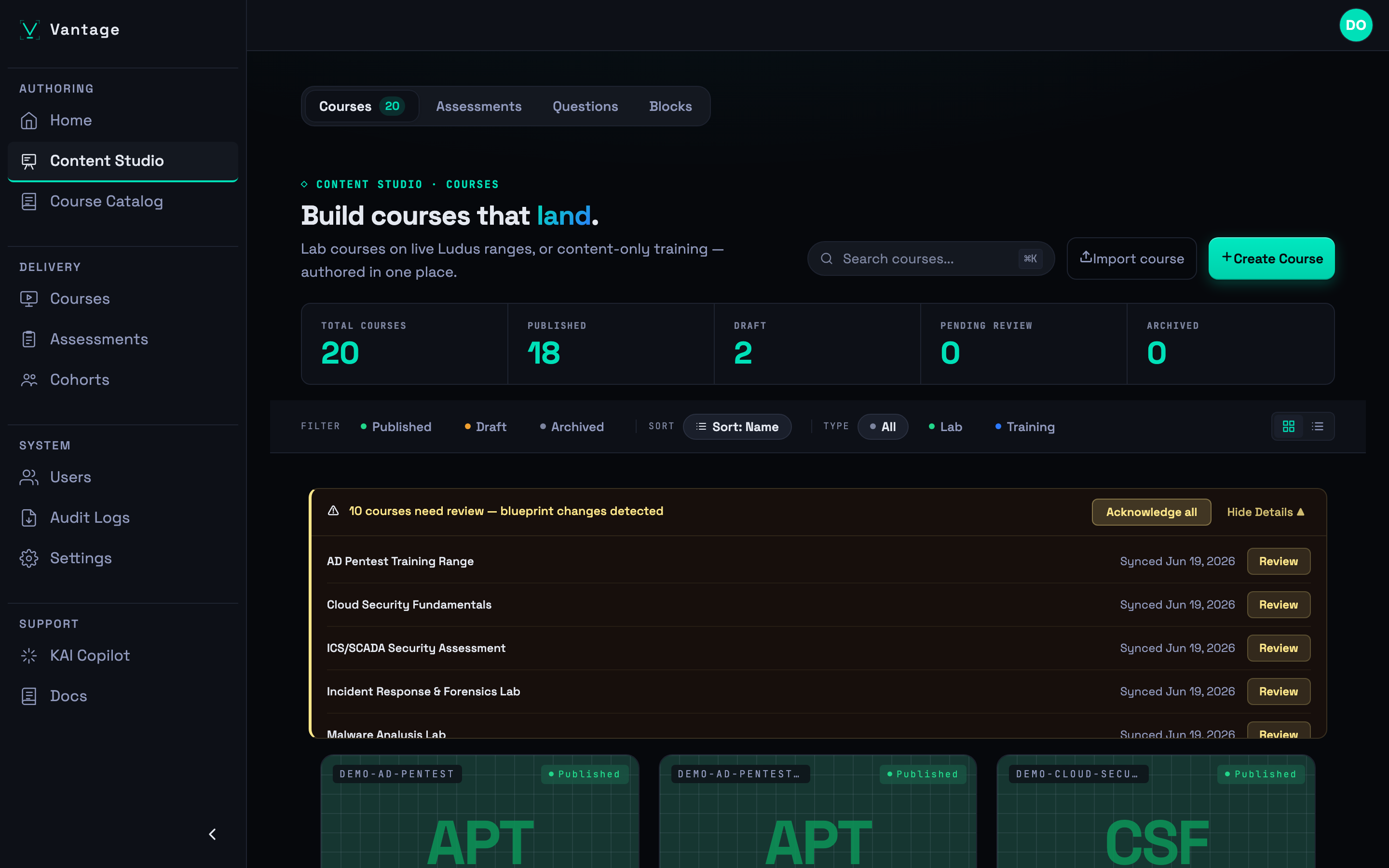Switch to the Assessments tab
This screenshot has width=1389, height=868.
click(x=479, y=106)
